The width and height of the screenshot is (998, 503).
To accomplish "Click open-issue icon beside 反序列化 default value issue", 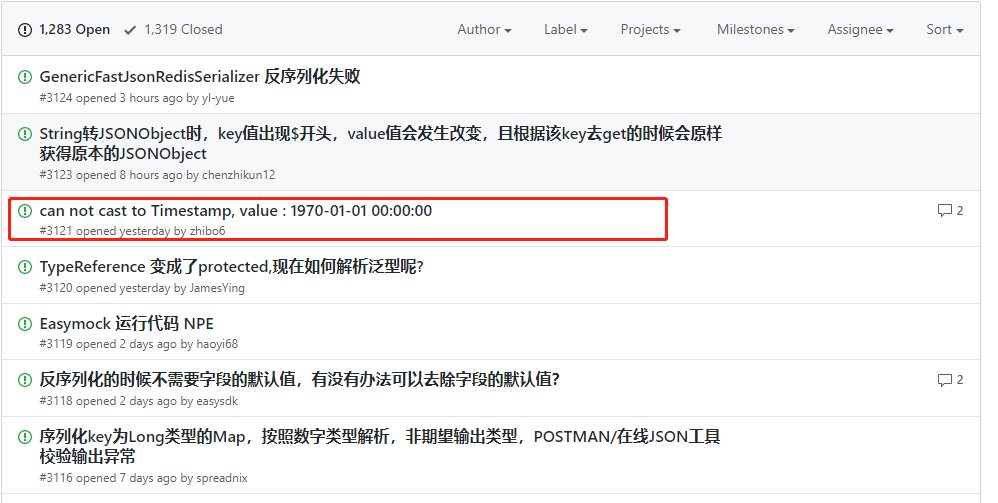I will [25, 380].
